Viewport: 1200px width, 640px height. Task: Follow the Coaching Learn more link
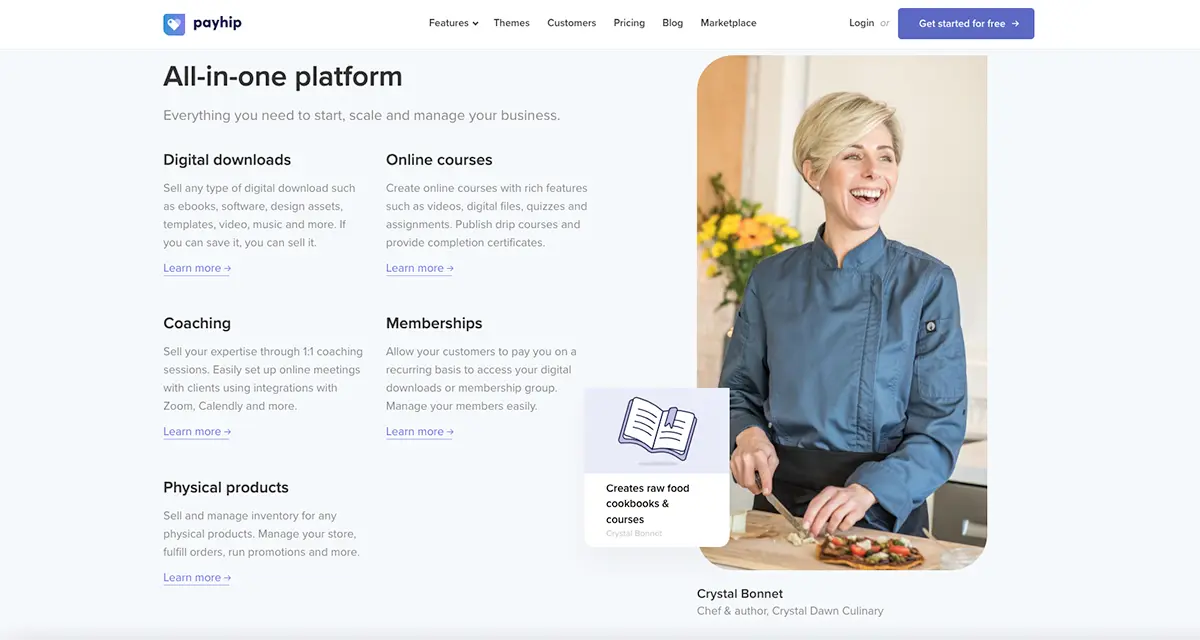[197, 432]
